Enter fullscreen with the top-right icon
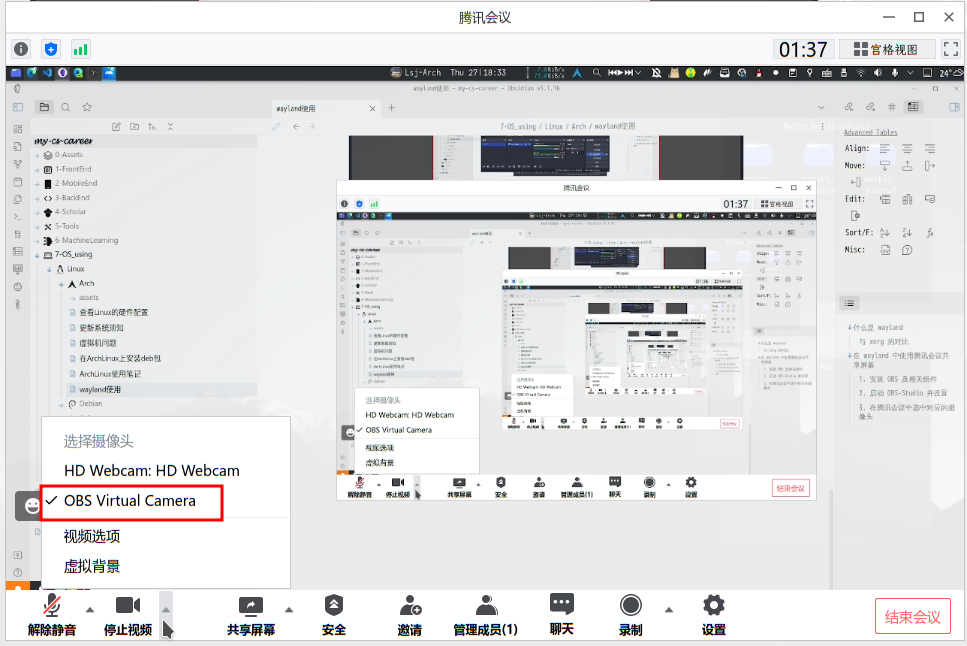Screen dimensions: 967x646 (951, 49)
